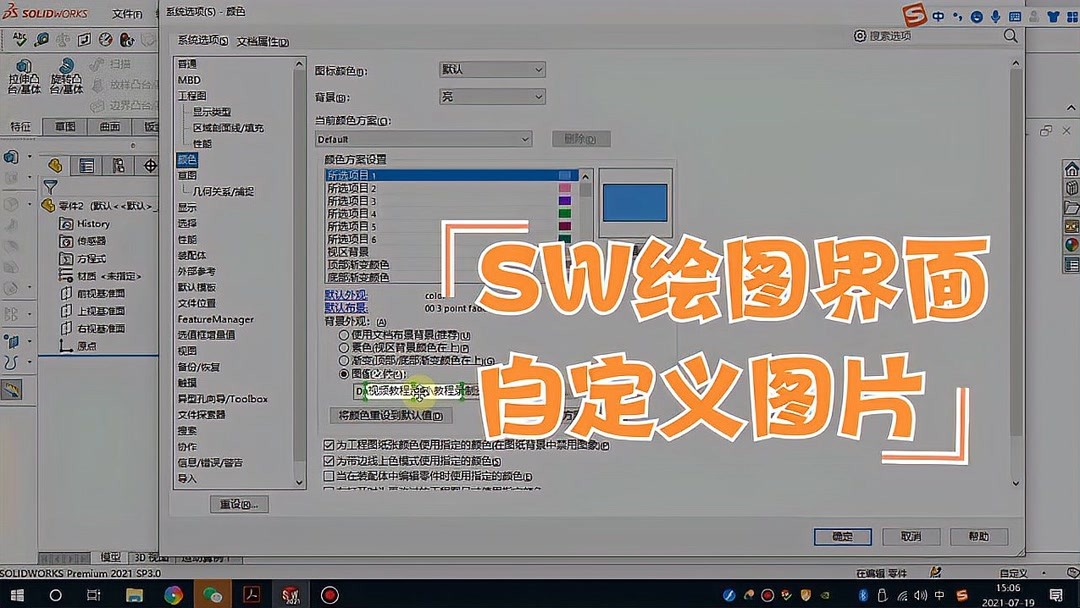Click the ConfigurationManager tab icon
This screenshot has width=1080, height=608.
click(x=119, y=163)
